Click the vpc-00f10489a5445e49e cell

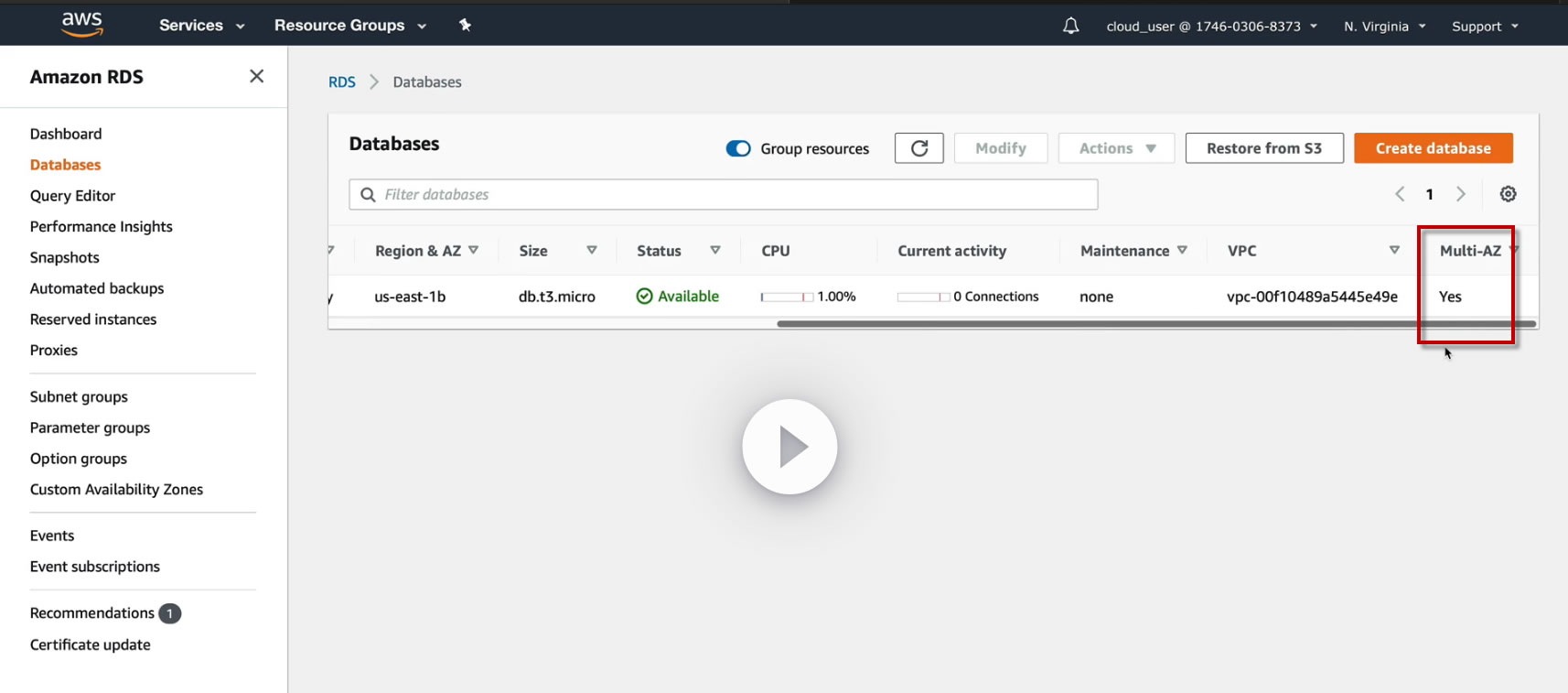[1312, 297]
